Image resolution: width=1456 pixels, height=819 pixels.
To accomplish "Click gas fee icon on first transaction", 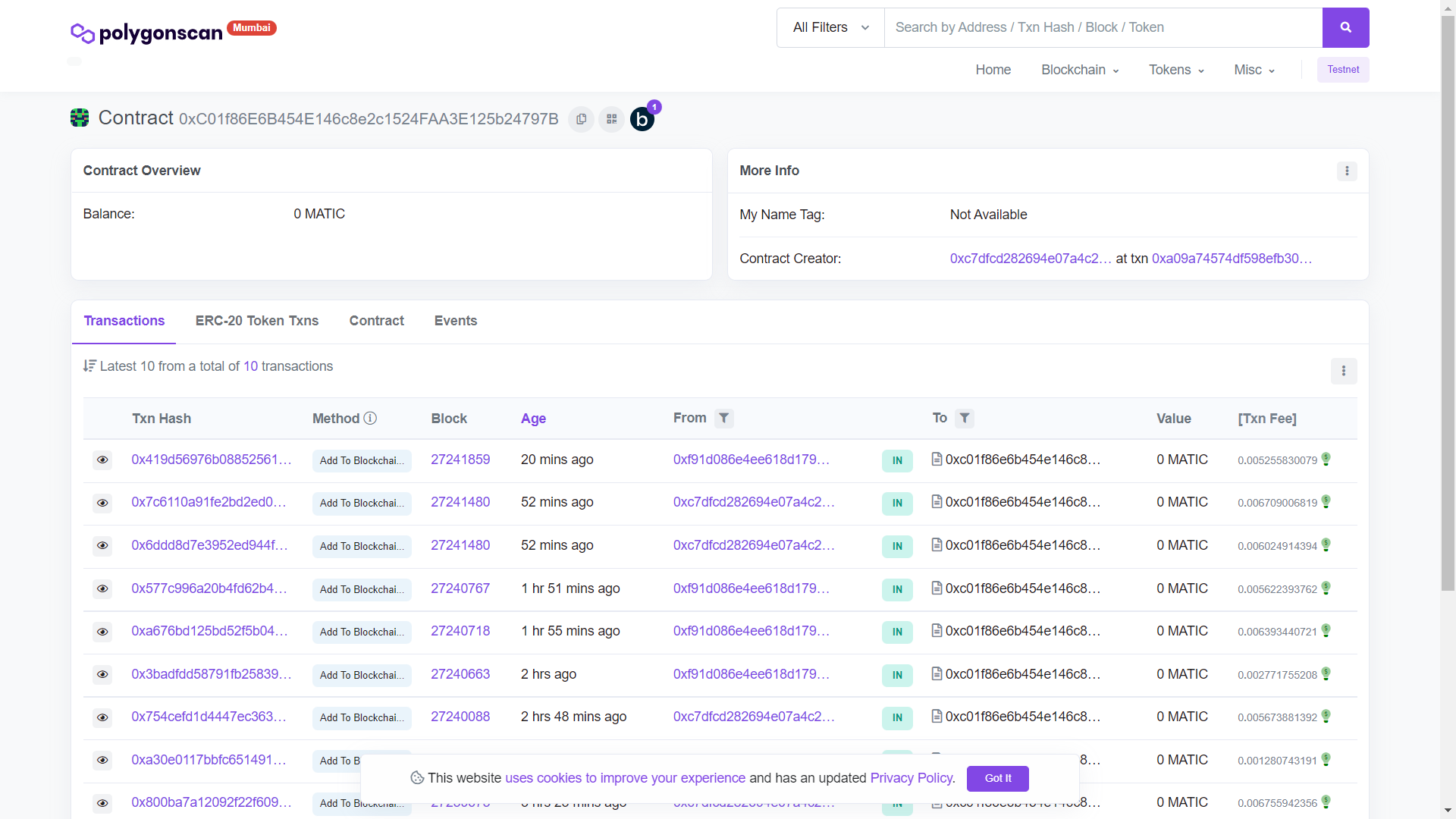I will point(1326,459).
